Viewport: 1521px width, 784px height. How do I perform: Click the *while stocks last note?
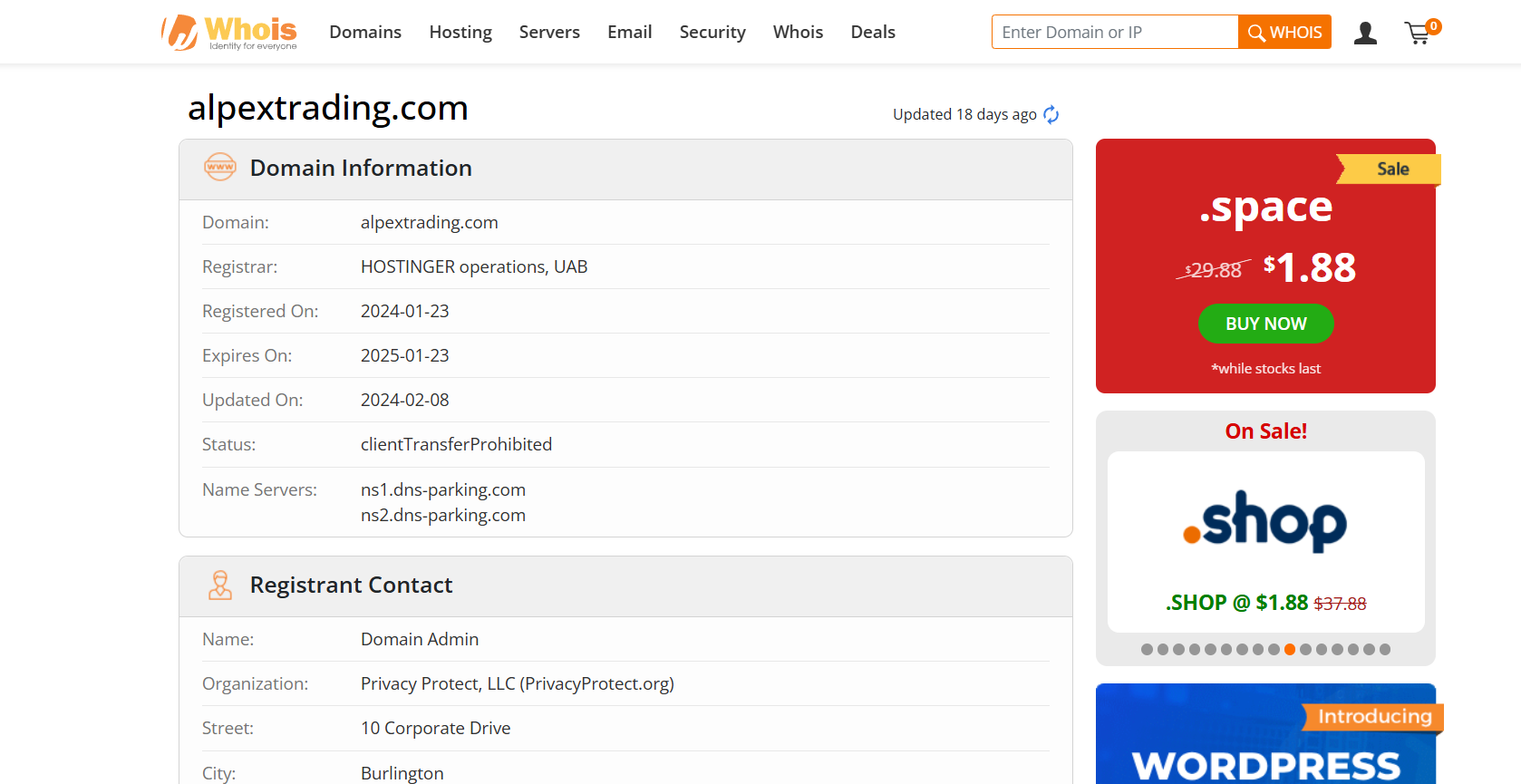coord(1265,368)
